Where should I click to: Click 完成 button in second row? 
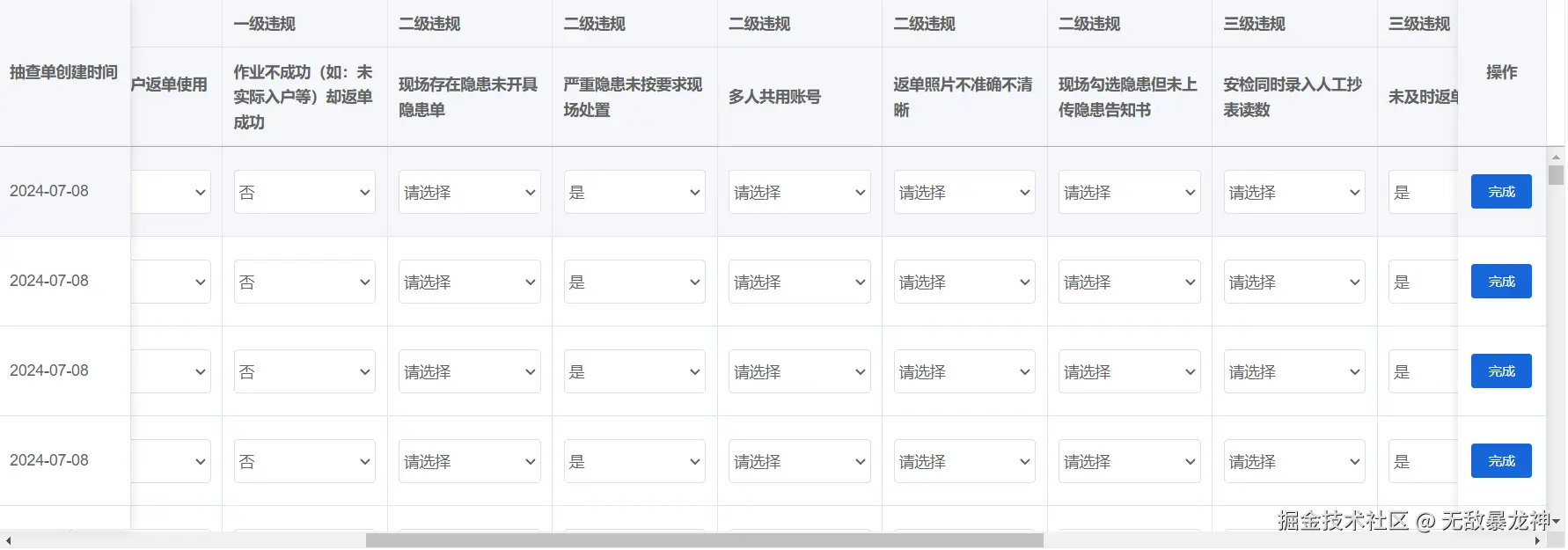[x=1500, y=282]
